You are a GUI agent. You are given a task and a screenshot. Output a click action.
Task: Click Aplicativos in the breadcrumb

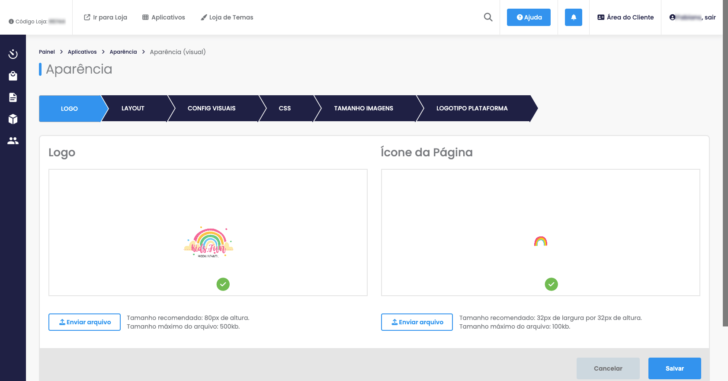coord(82,52)
